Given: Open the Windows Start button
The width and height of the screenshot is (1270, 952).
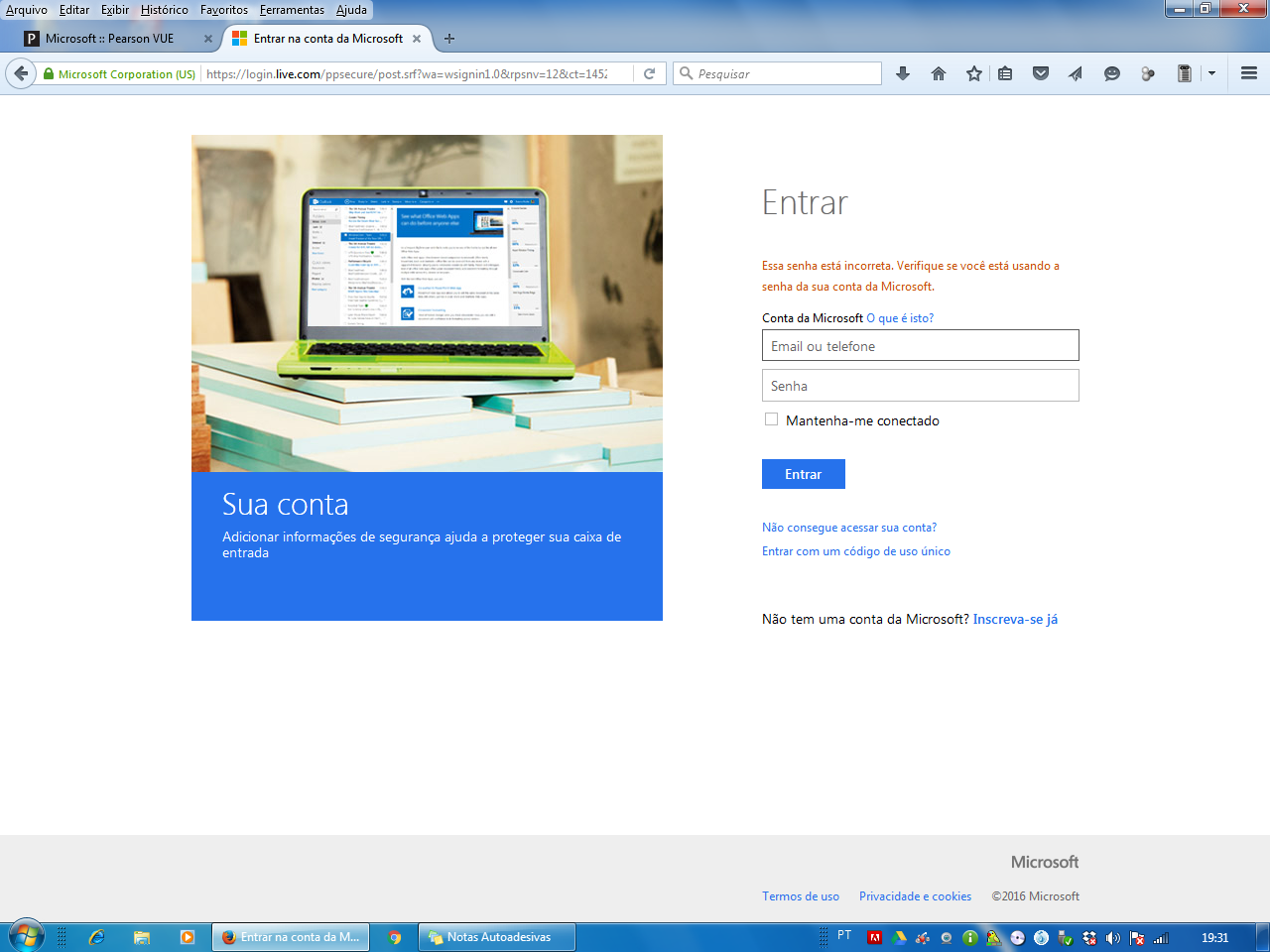Looking at the screenshot, I should (25, 936).
